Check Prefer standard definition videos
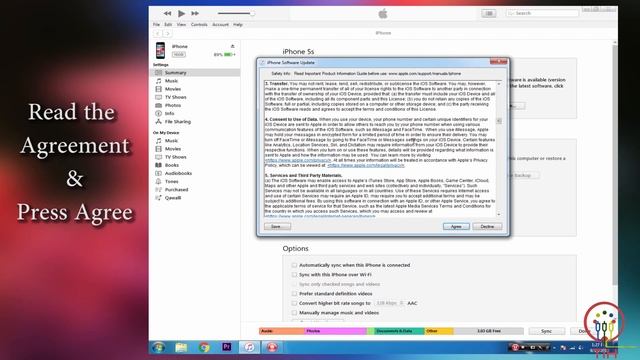 click(294, 293)
